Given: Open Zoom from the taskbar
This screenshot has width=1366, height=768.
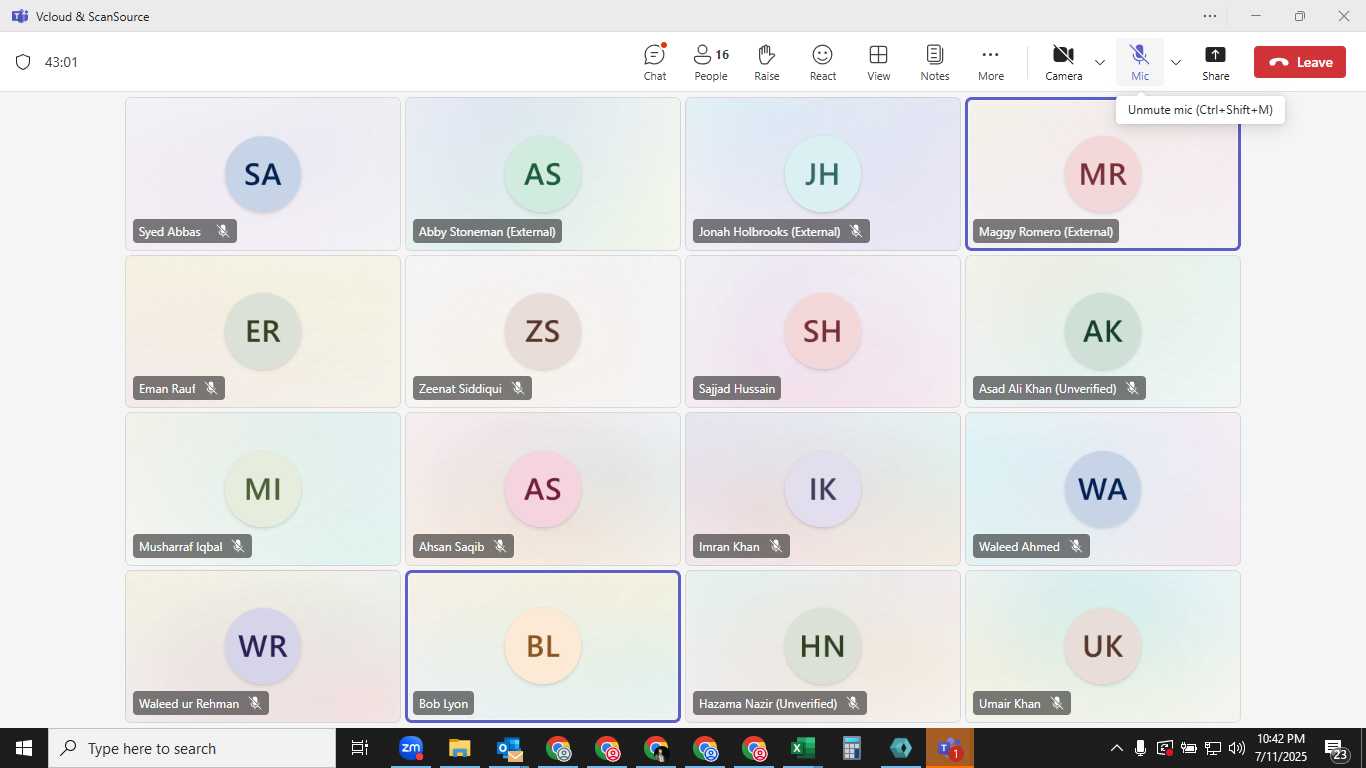Looking at the screenshot, I should coord(410,748).
